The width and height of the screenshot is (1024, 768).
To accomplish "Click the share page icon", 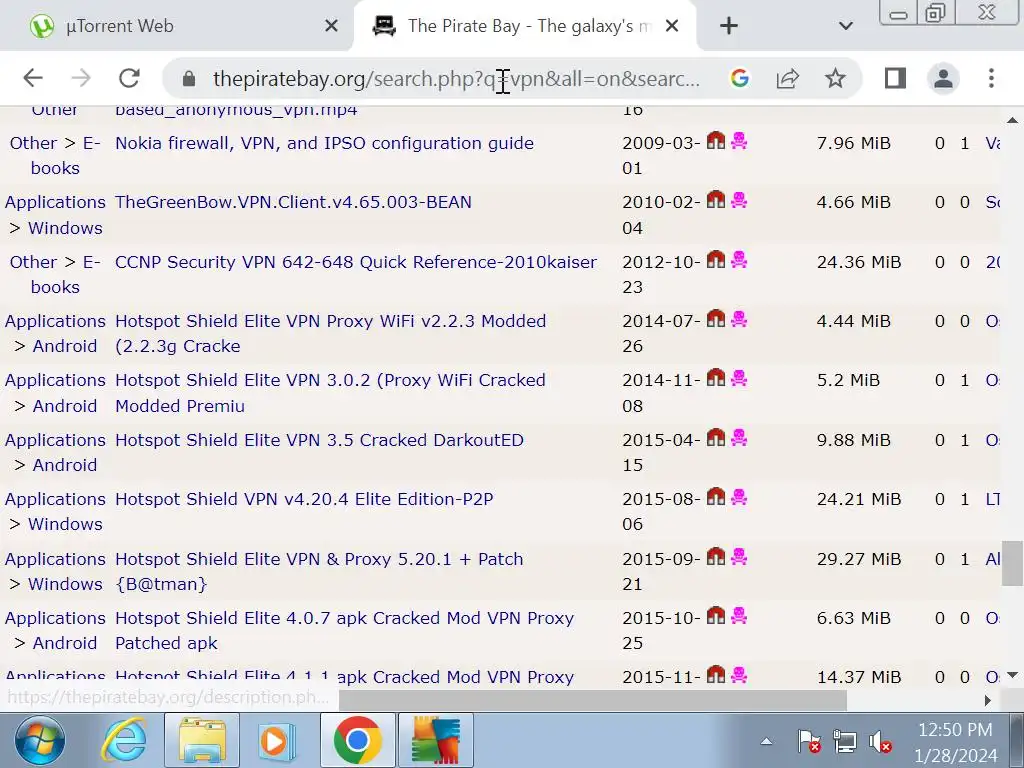I will click(x=788, y=78).
